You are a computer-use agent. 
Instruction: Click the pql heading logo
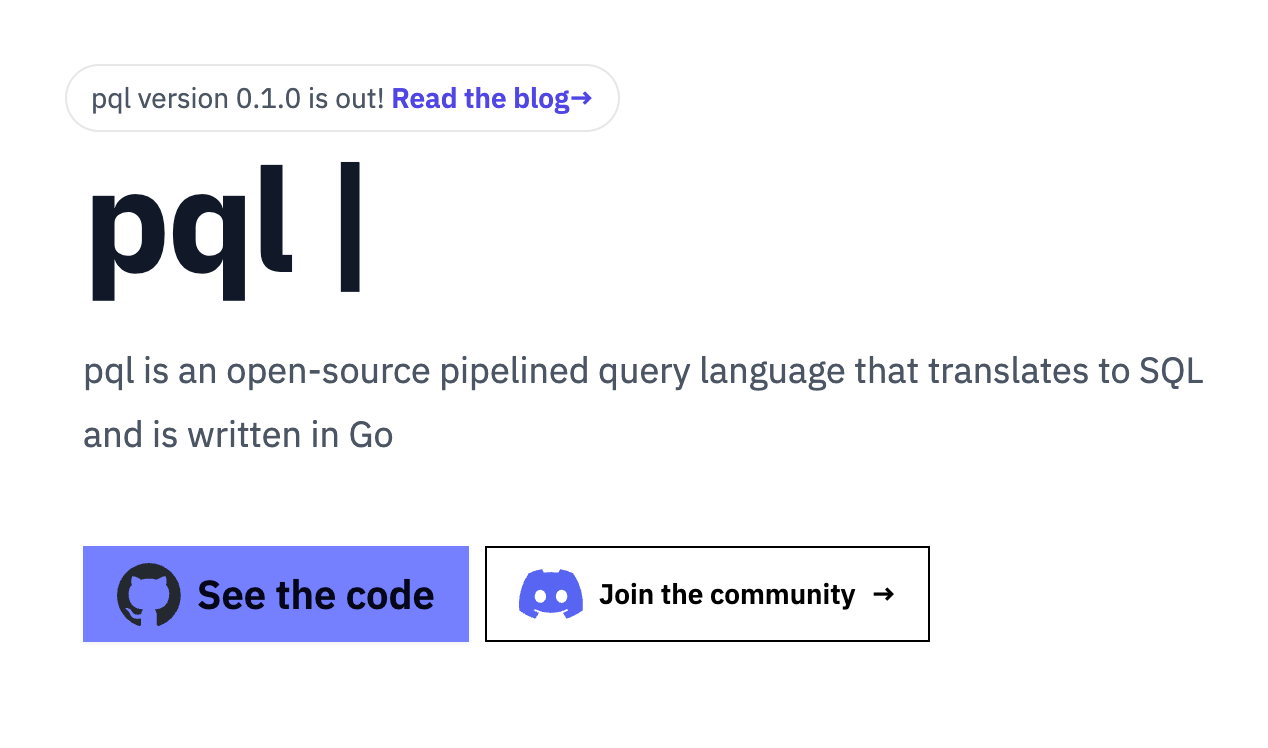click(190, 228)
